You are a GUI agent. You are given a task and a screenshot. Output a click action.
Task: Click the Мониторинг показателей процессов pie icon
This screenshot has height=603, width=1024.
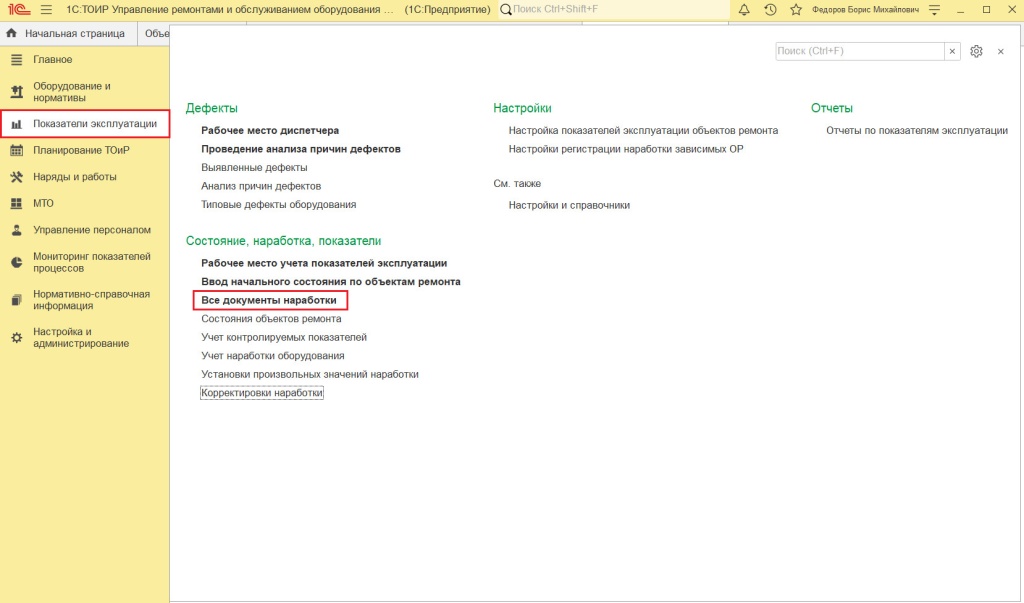point(16,263)
